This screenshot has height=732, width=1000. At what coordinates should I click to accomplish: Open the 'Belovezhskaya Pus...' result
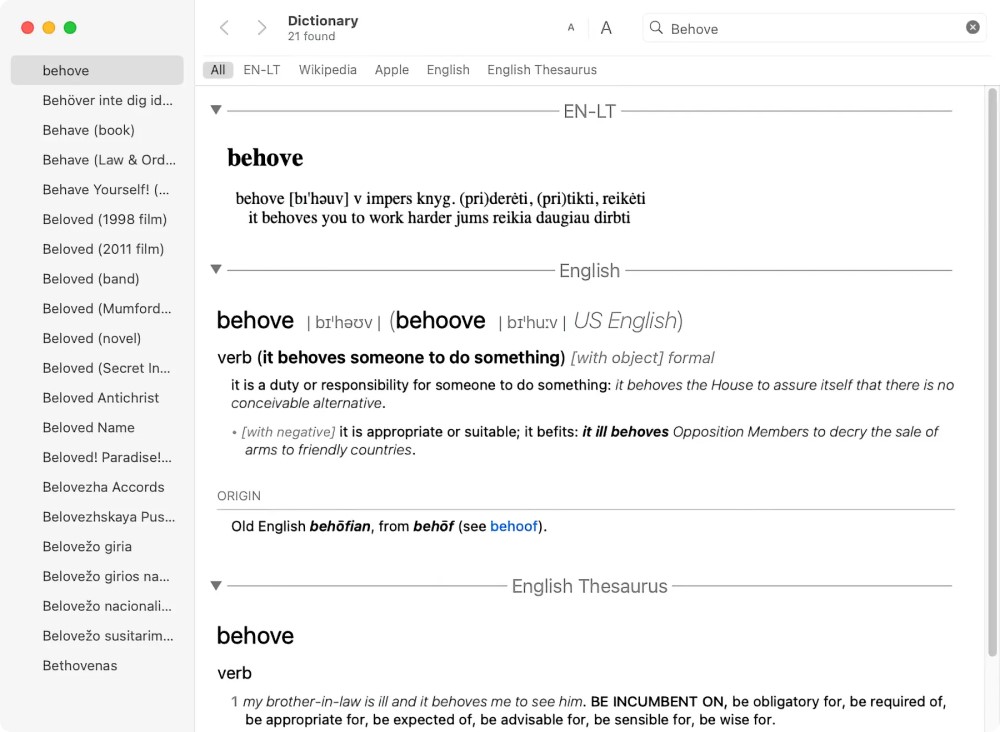(x=97, y=516)
